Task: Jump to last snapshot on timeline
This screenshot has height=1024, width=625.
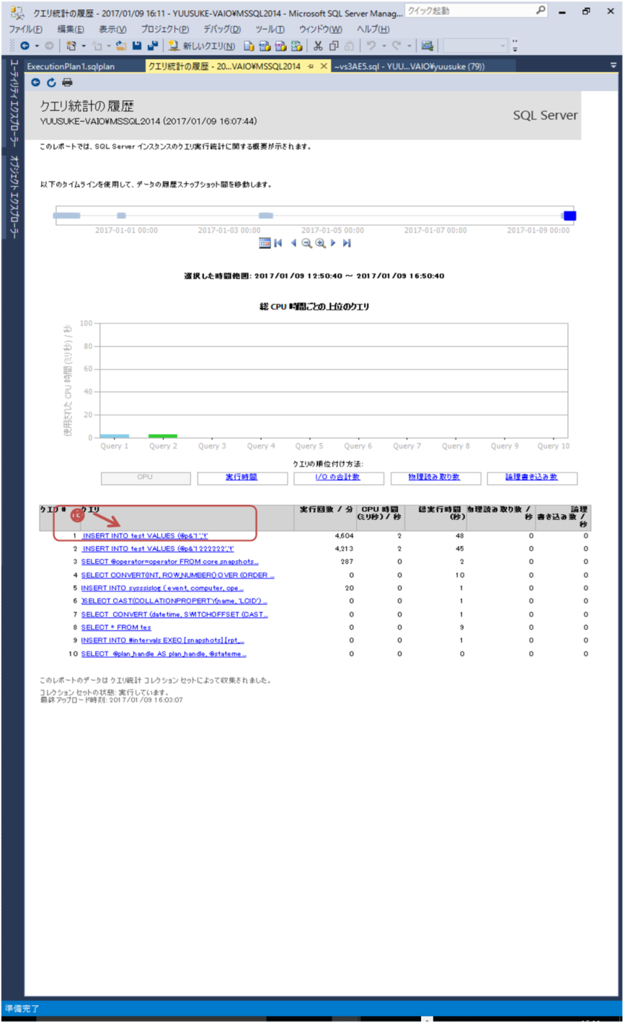Action: pos(347,243)
